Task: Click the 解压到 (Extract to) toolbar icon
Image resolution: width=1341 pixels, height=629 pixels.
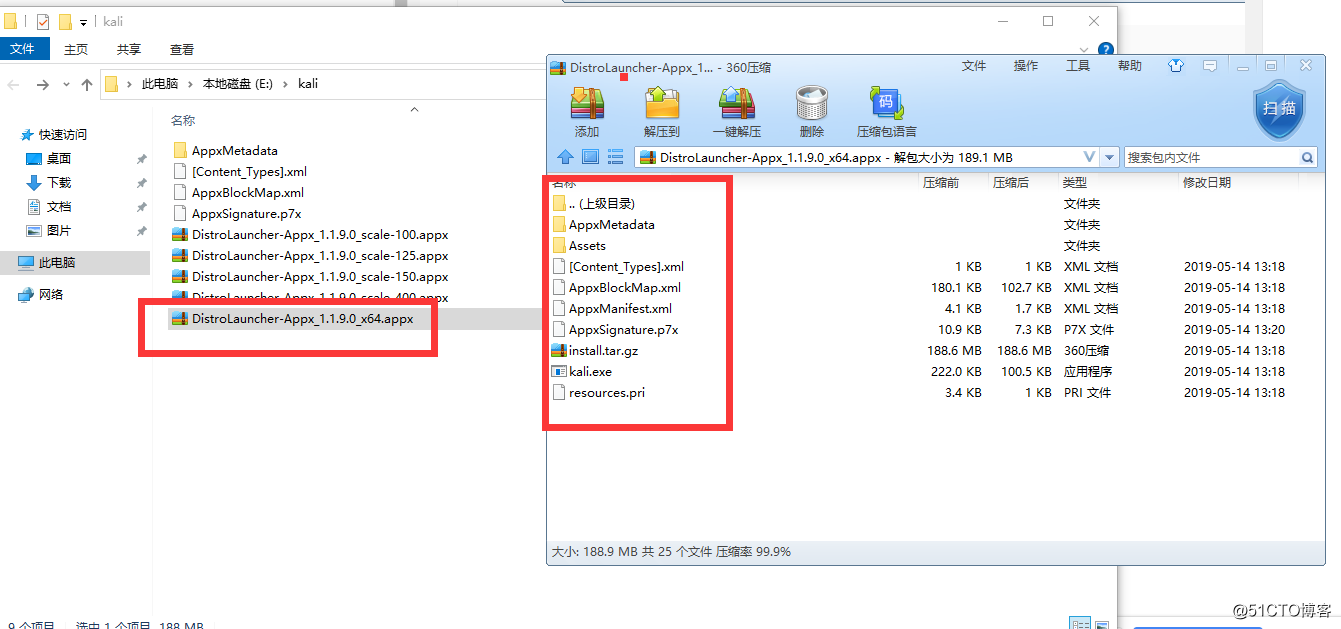Action: [x=662, y=104]
